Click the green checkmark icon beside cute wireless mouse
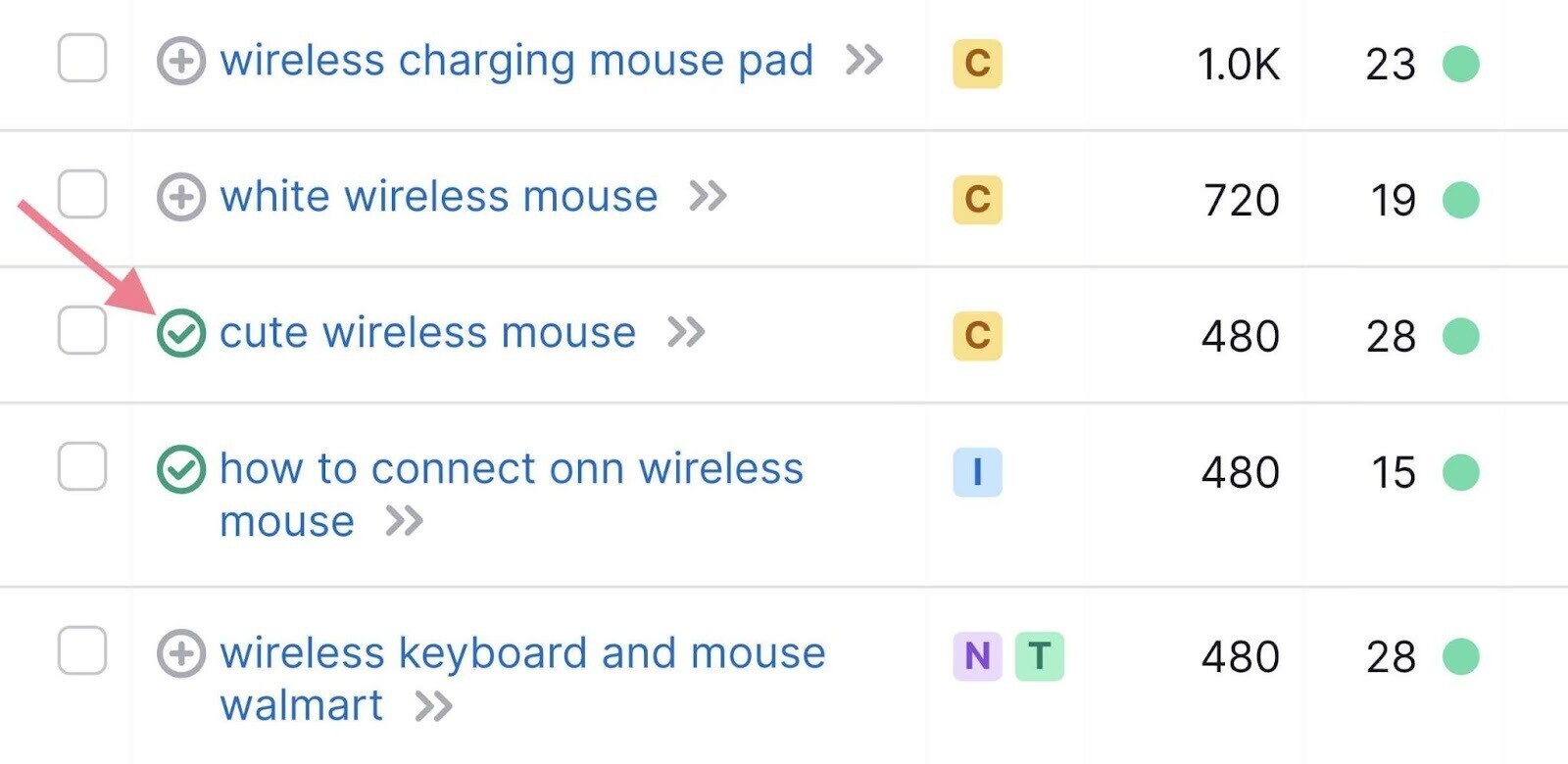 pos(182,334)
